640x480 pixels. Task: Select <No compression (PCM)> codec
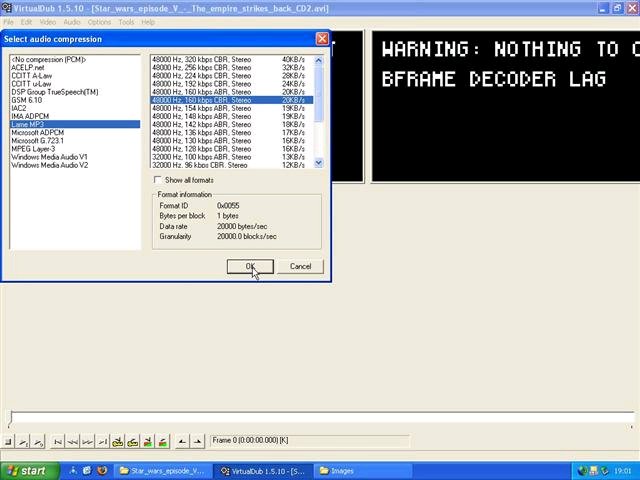point(75,60)
